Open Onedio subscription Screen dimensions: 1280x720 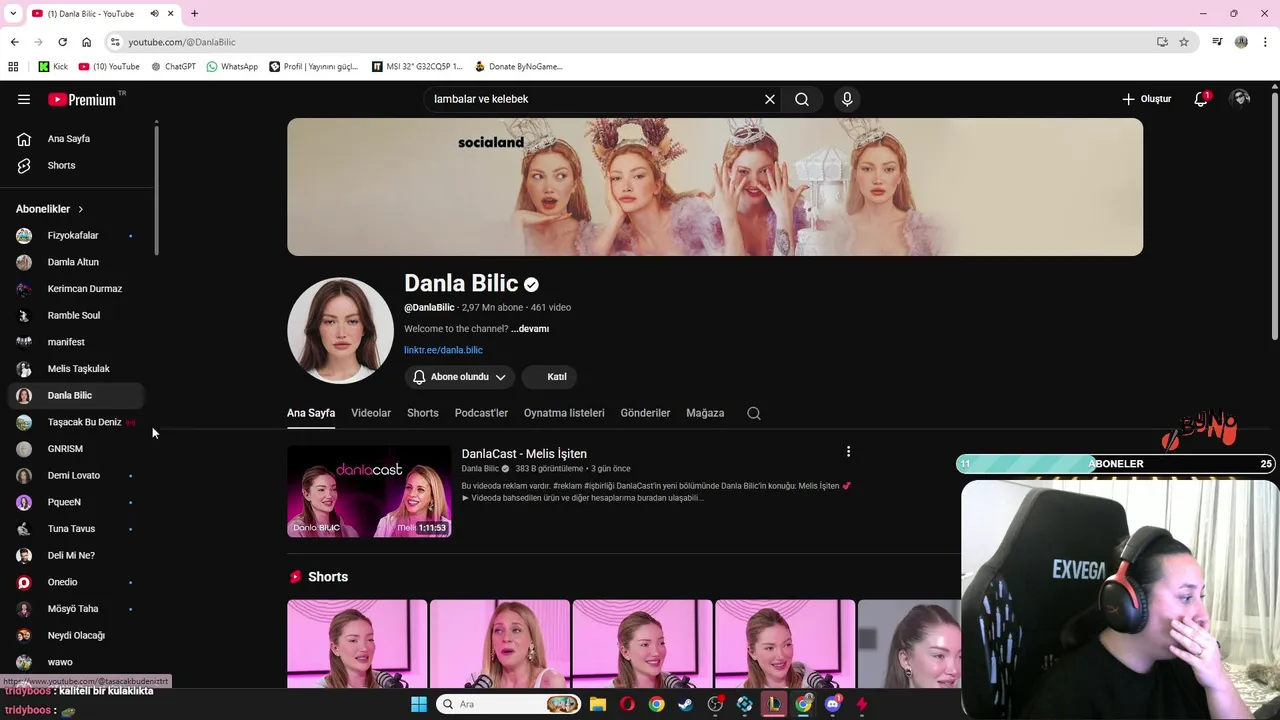(x=77, y=582)
